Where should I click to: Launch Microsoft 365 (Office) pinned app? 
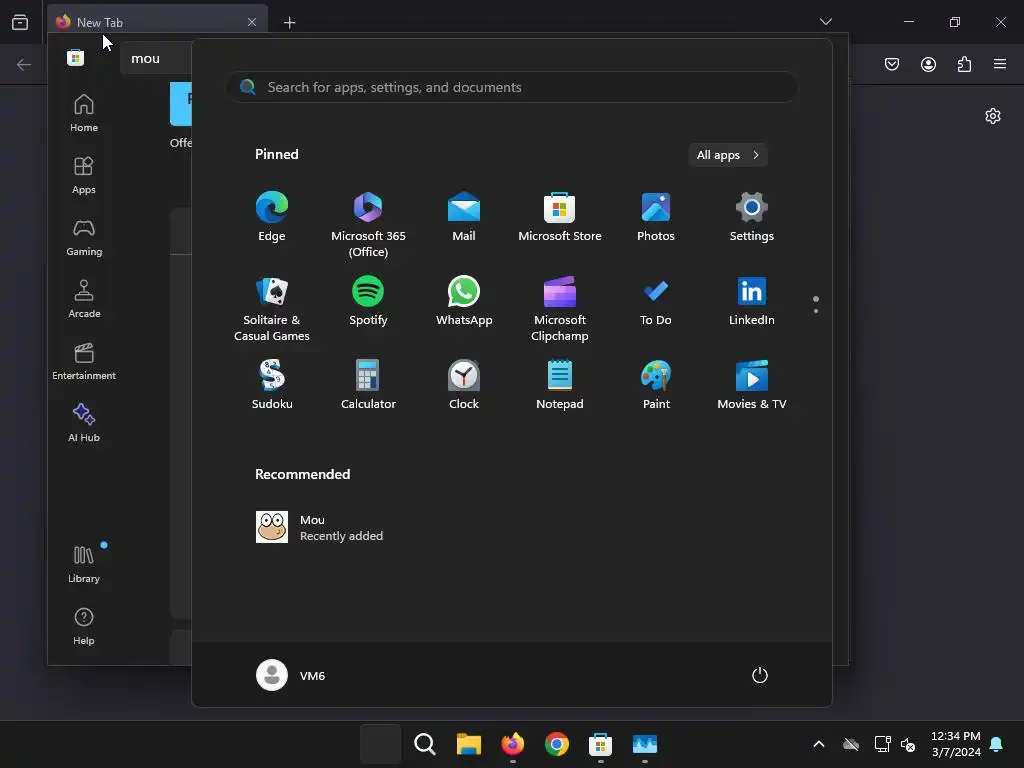pos(368,224)
